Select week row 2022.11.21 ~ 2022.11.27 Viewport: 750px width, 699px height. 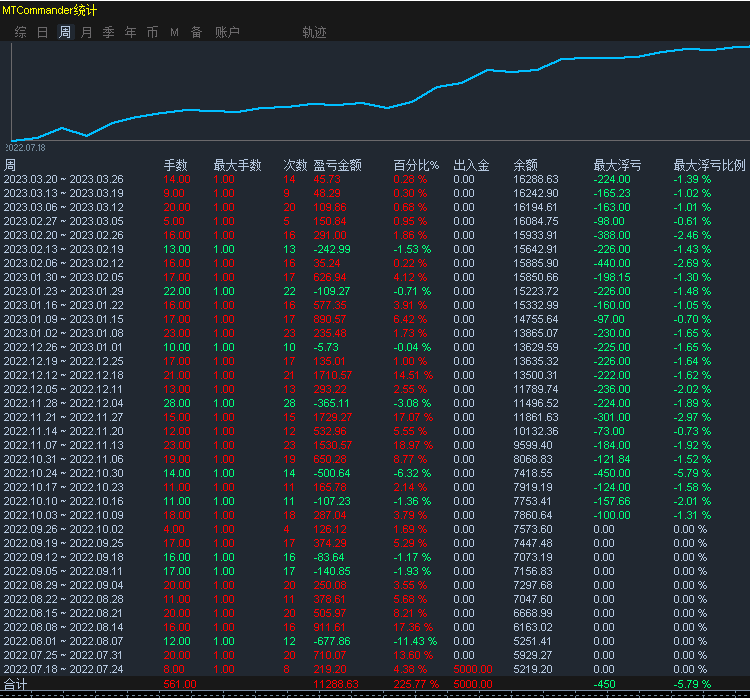pos(375,417)
